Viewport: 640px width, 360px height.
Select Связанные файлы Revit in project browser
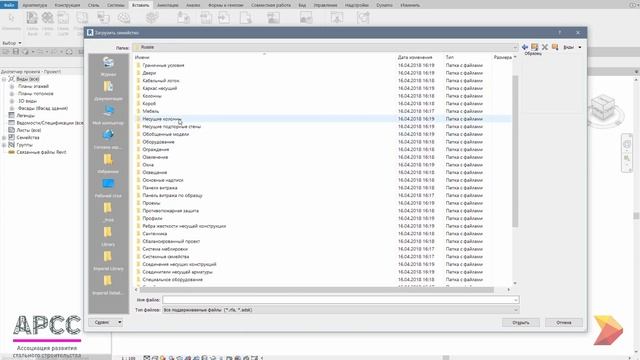[x=41, y=152]
